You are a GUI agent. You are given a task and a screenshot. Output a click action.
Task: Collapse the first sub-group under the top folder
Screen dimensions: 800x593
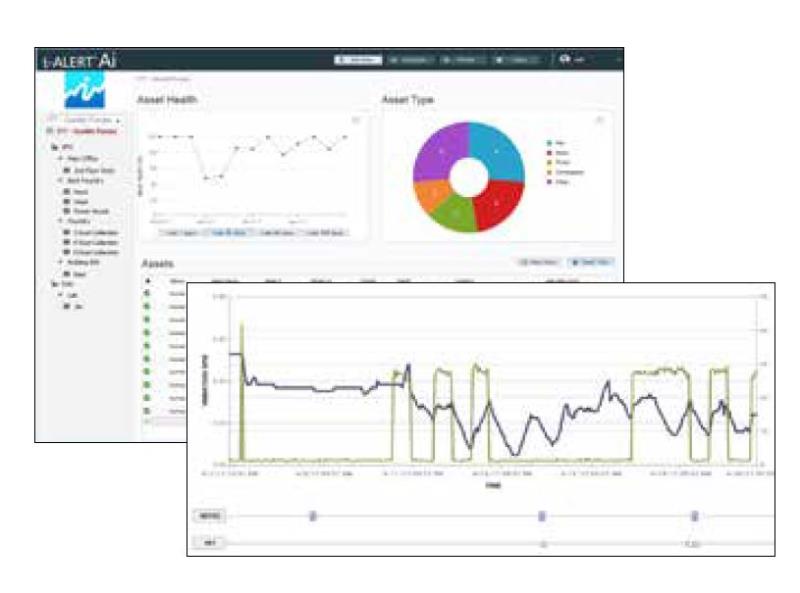[59, 159]
